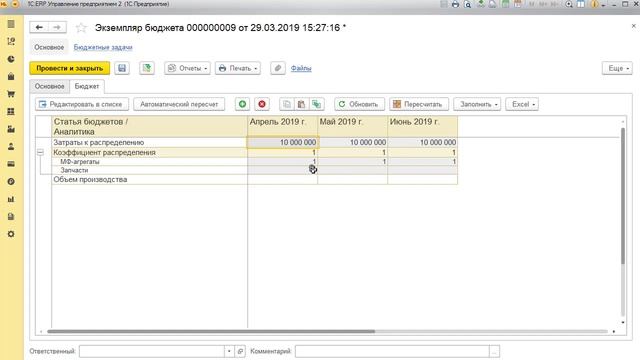Open the Файлы link
Viewport: 640px width, 360px height.
tap(301, 68)
